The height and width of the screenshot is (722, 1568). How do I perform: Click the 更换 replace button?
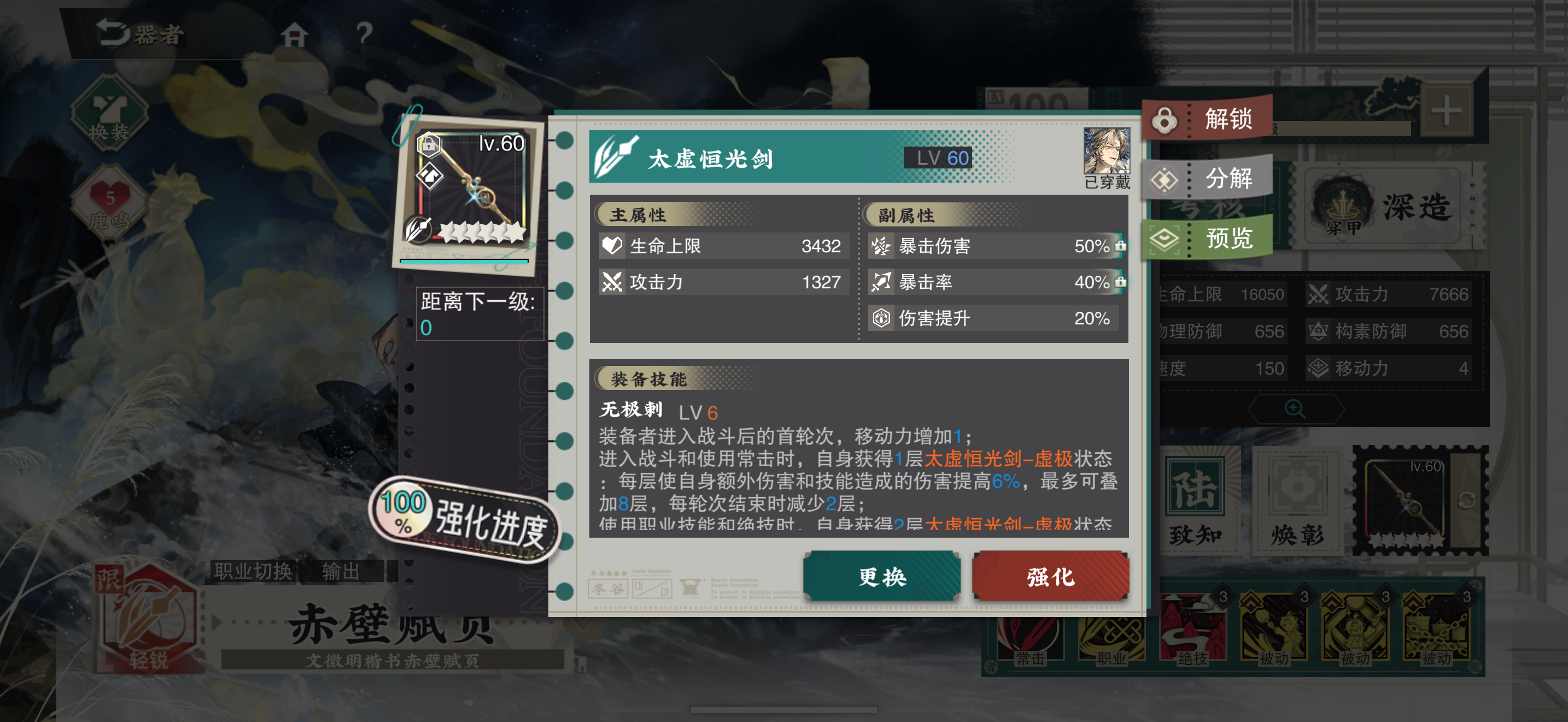pyautogui.click(x=882, y=576)
